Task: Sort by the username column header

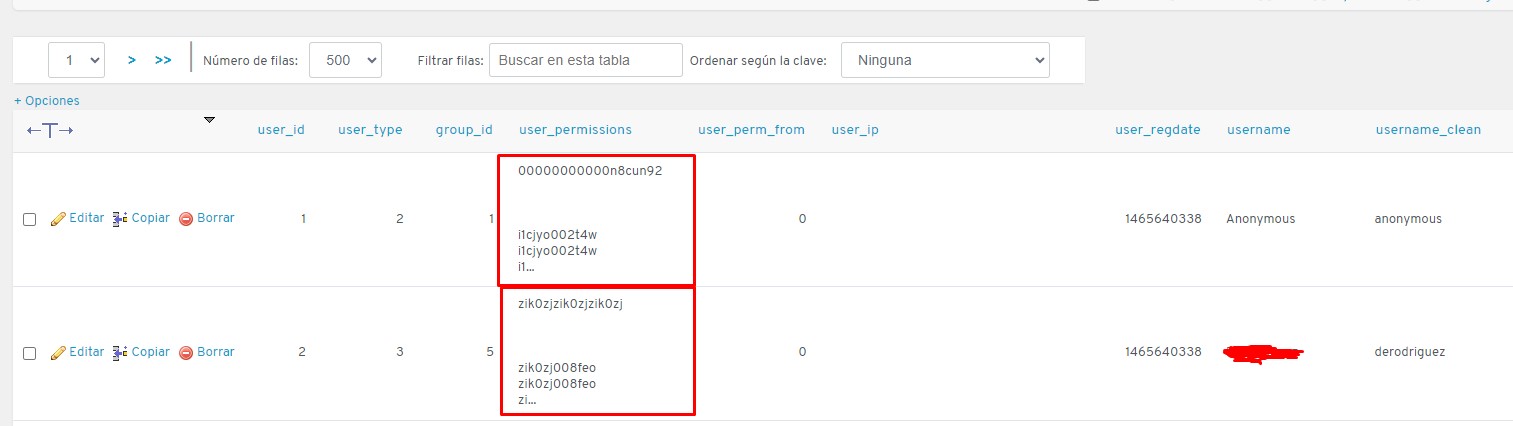Action: [x=1258, y=130]
